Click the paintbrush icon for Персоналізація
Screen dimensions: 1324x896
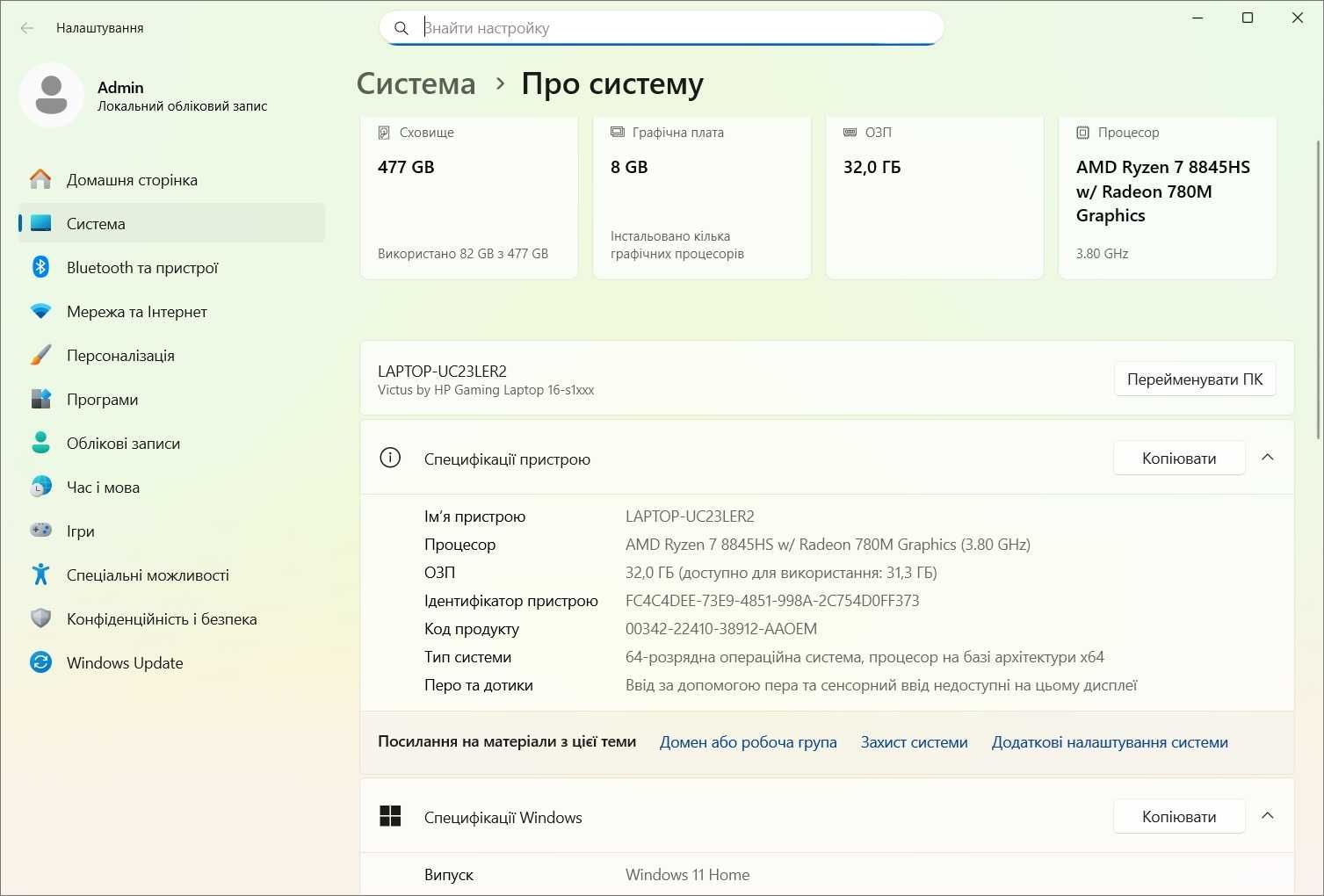(x=40, y=355)
